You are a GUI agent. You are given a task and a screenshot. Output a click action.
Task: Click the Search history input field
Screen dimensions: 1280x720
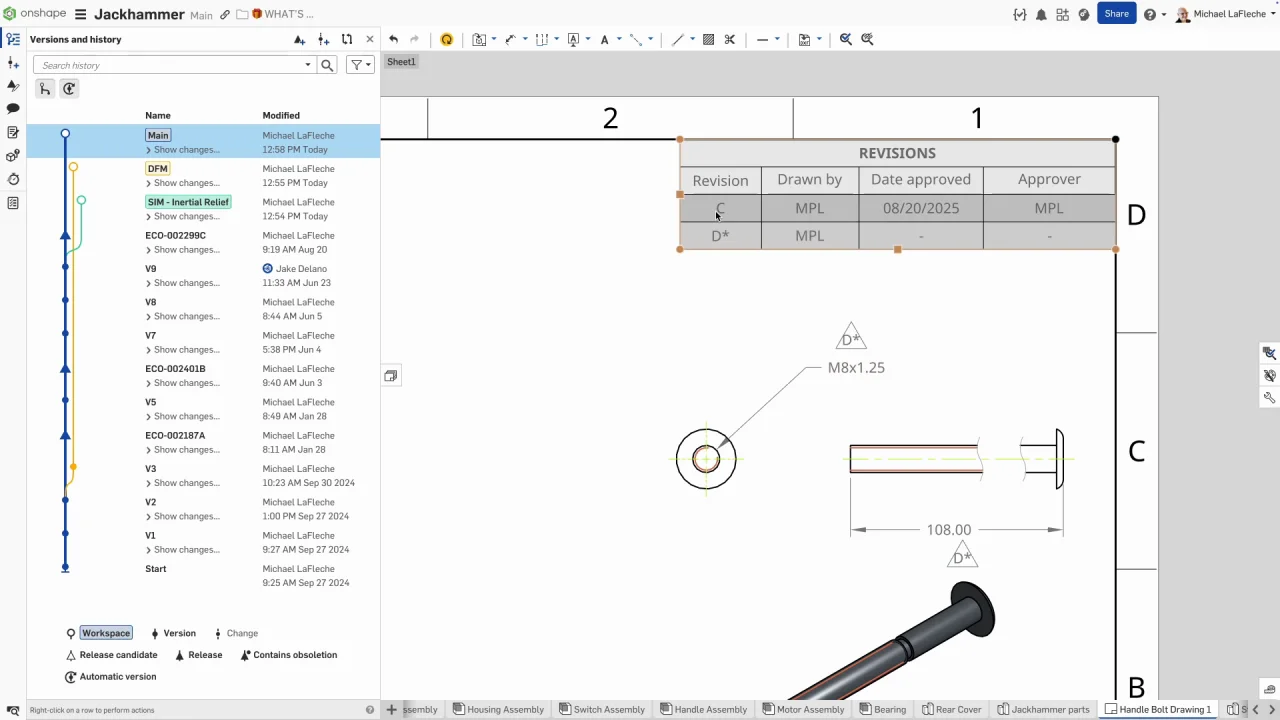click(170, 65)
